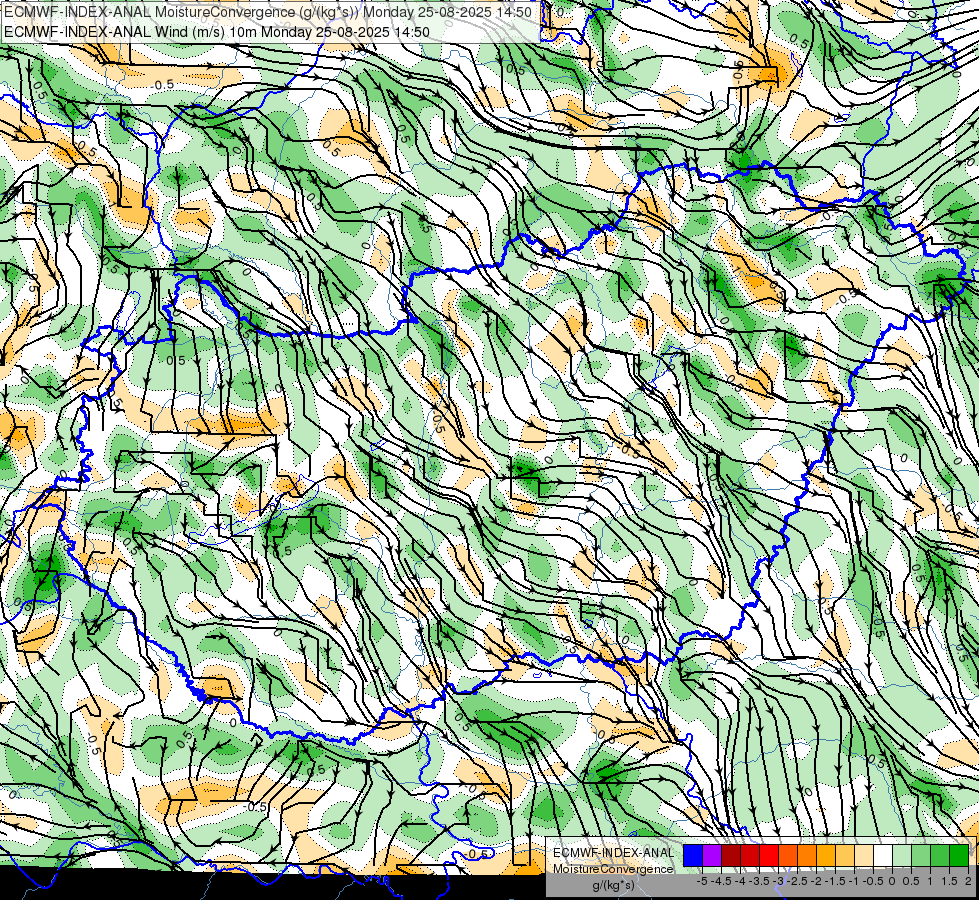Click the ECMWF-INDEX-ANAL legend label

(x=613, y=853)
